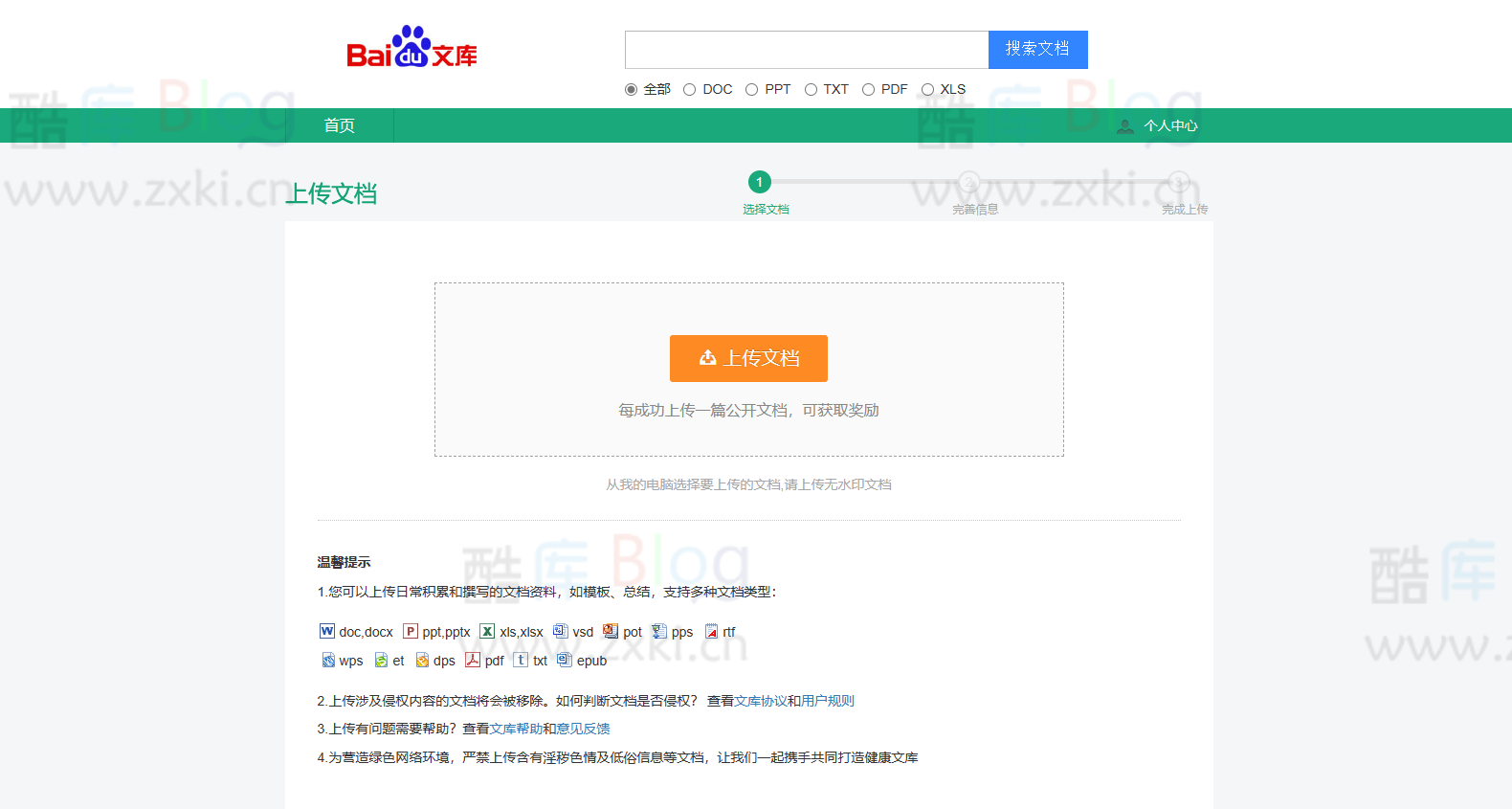Click the PDF icon beside pdf

click(x=473, y=660)
